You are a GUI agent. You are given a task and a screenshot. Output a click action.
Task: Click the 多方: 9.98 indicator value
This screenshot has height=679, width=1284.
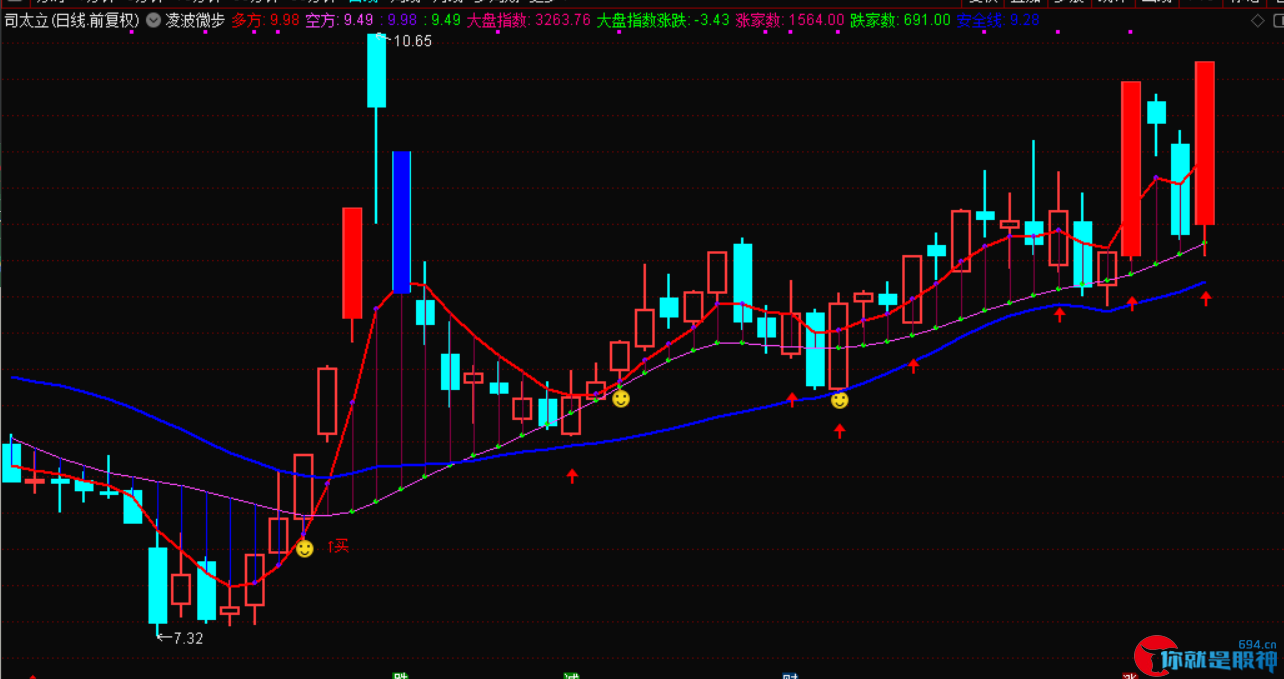(x=265, y=19)
